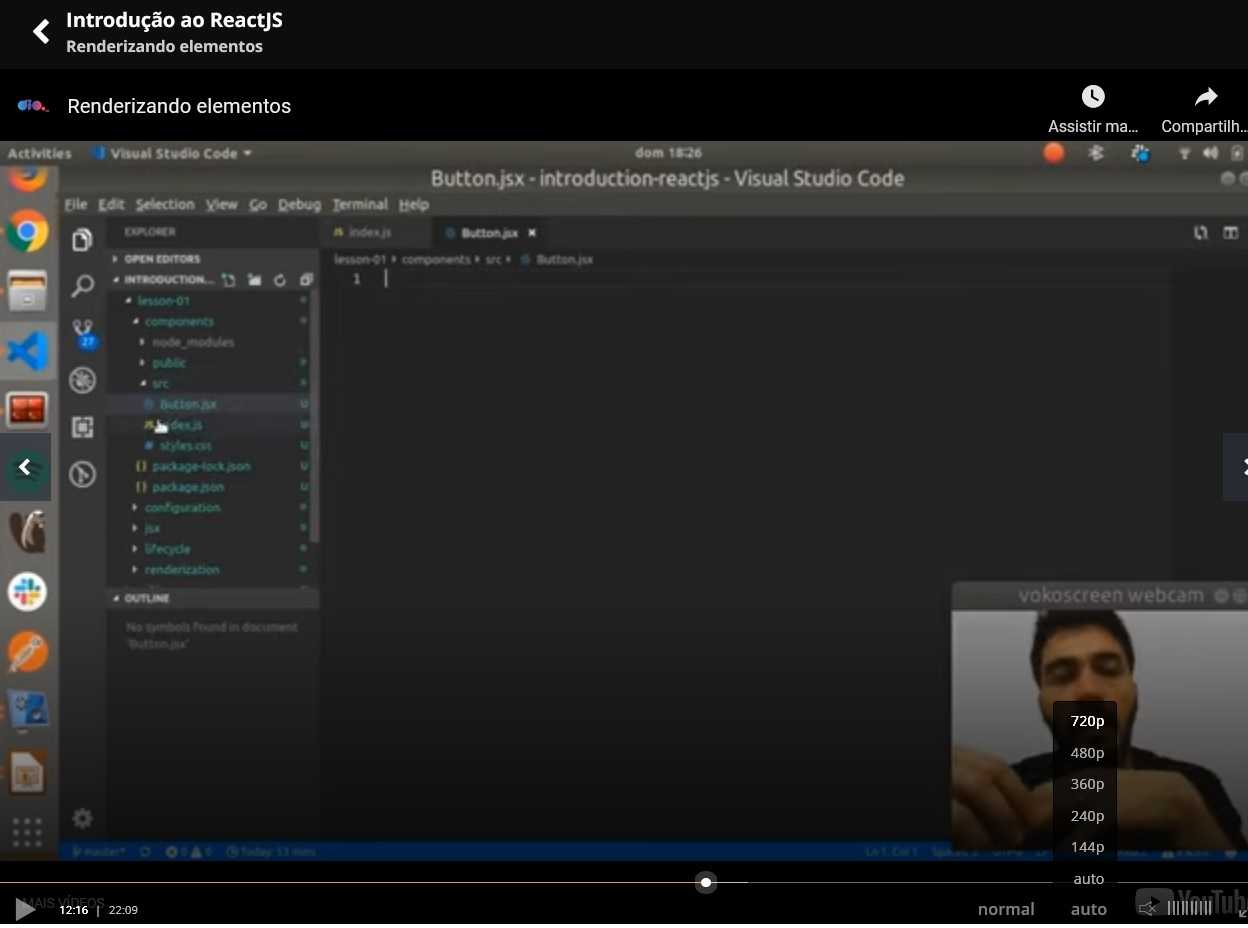
Task: Choose 360p from the quality list
Action: click(1087, 784)
